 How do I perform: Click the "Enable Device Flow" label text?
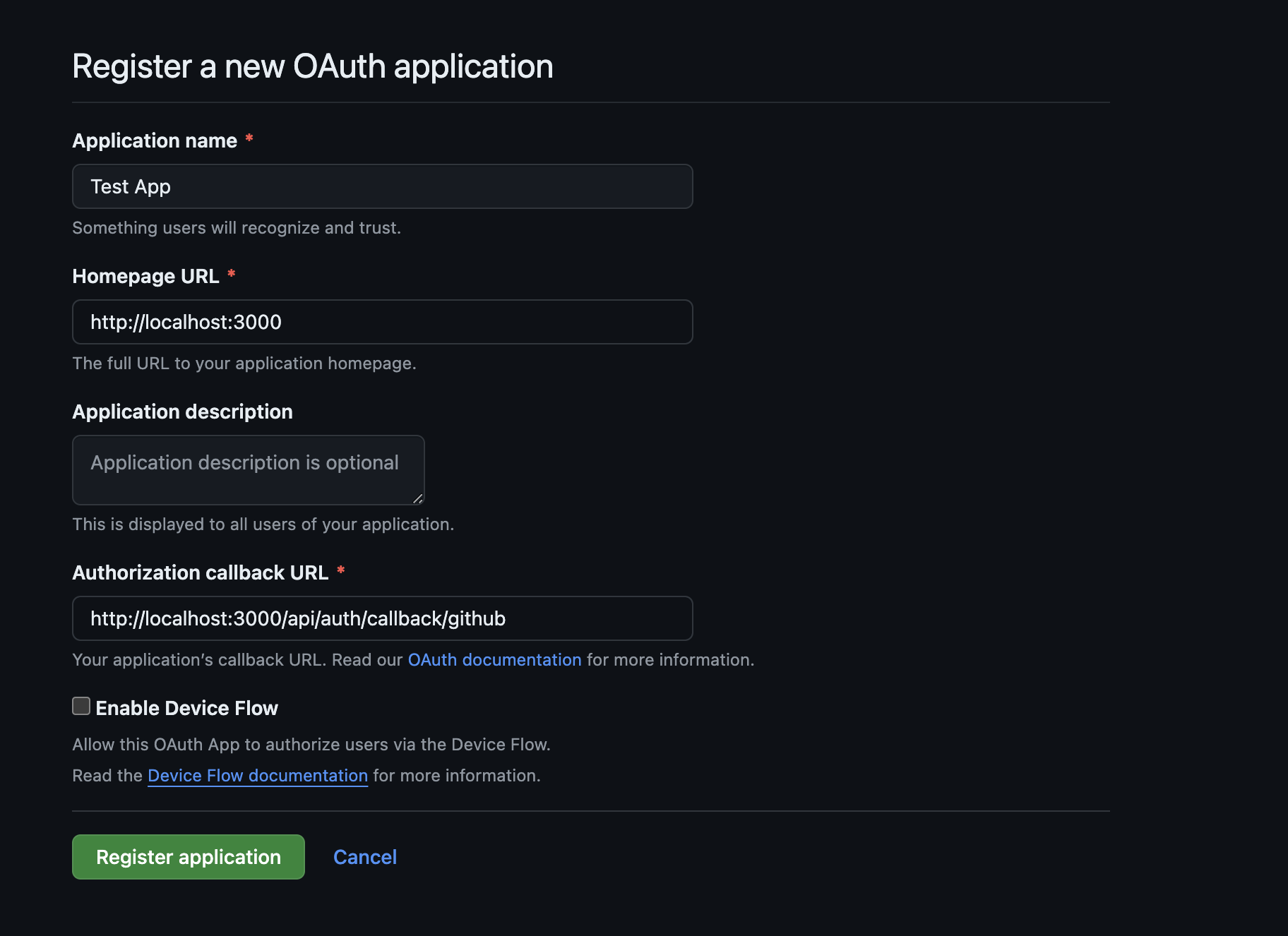pos(186,708)
